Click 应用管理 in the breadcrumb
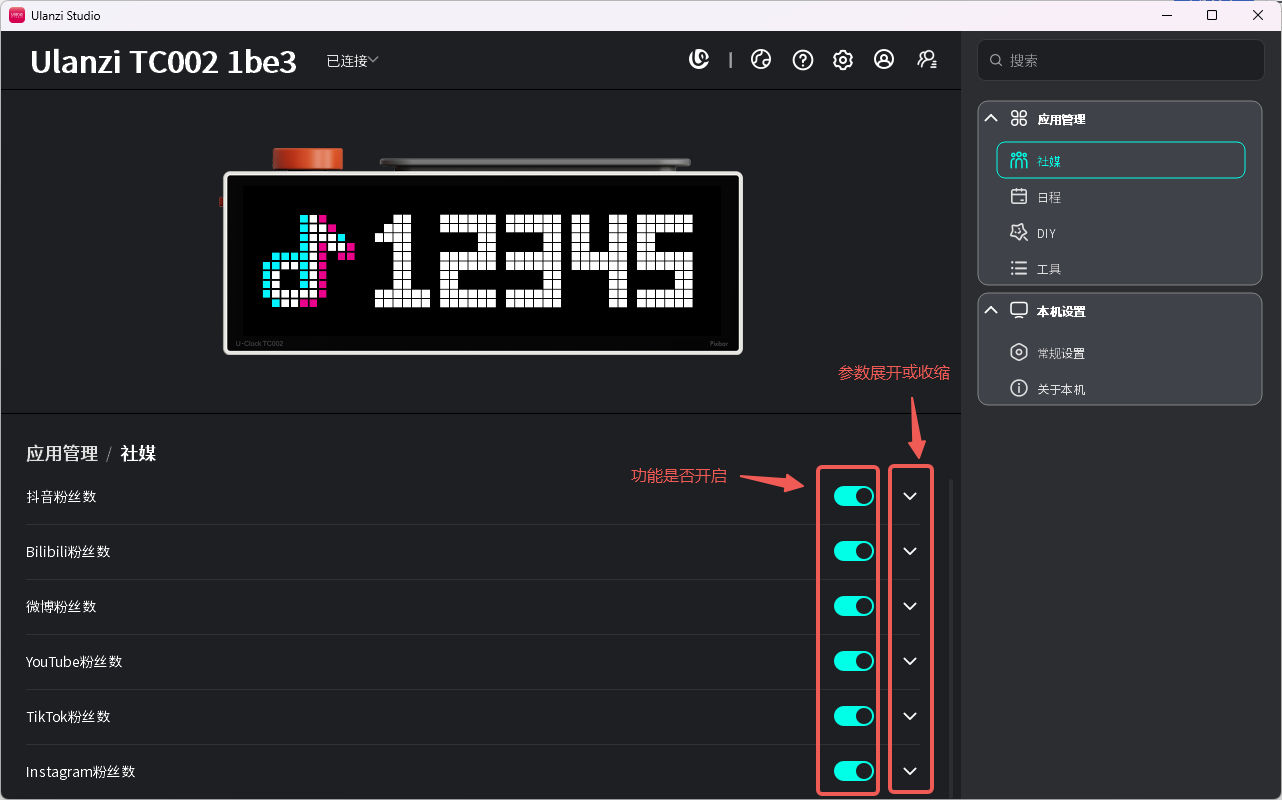Viewport: 1282px width, 800px height. 62,454
